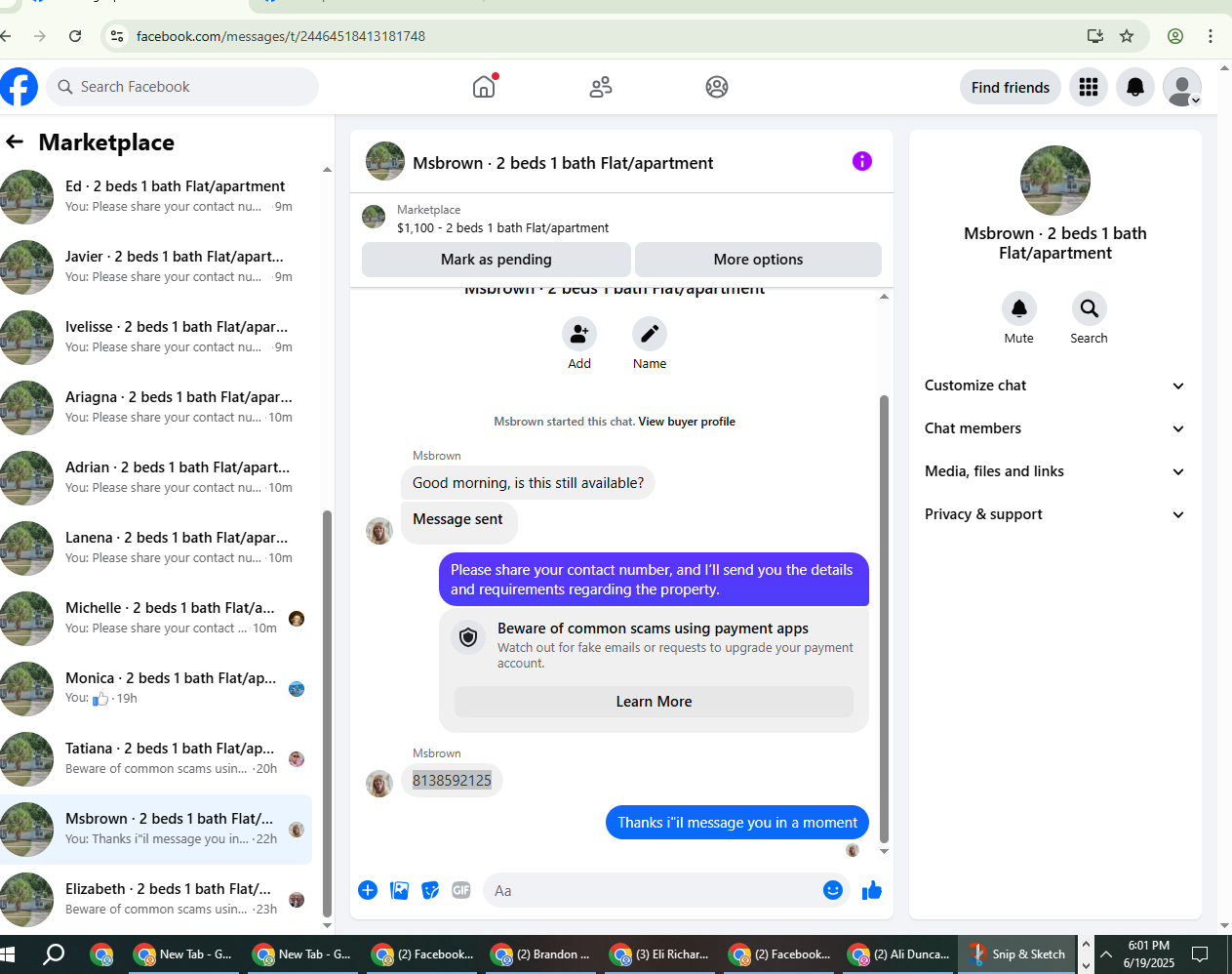Open the Facebook menu grid icon
Screen dimensions: 1232x974
1089,87
